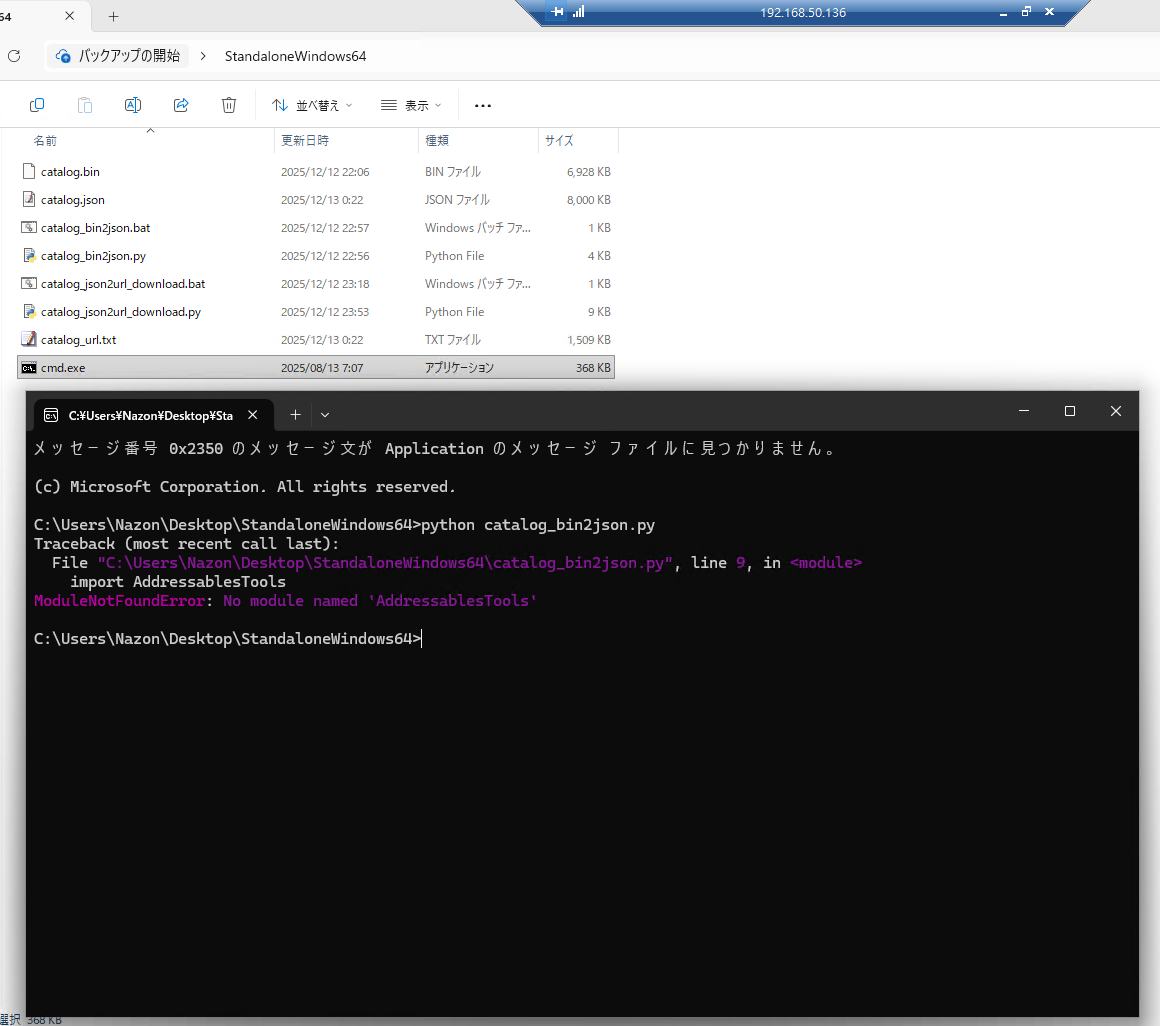Click the Copy icon in Explorer toolbar
This screenshot has height=1026, width=1160.
pos(37,105)
